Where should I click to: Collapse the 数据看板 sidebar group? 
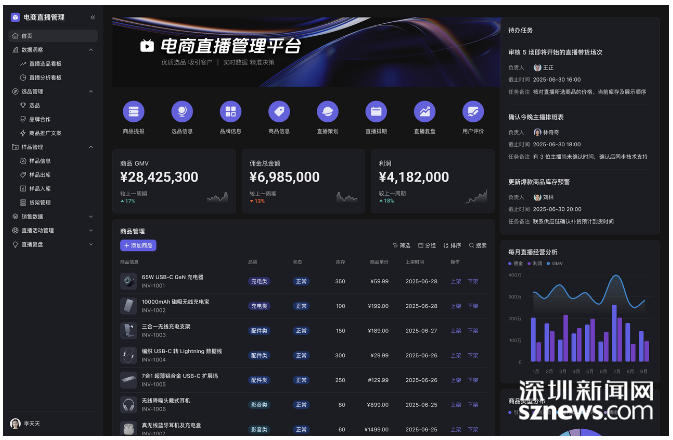pos(92,49)
